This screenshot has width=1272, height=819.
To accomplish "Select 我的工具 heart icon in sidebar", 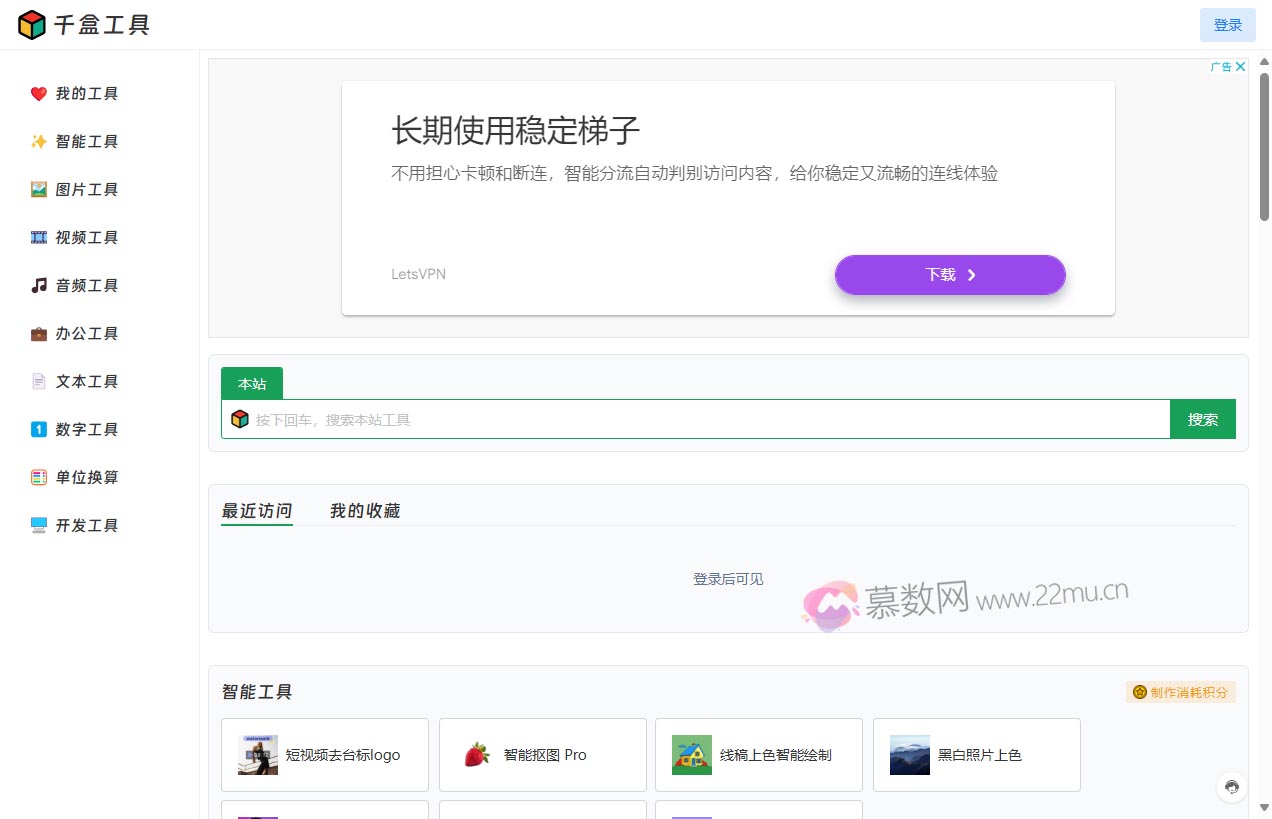I will click(x=38, y=93).
